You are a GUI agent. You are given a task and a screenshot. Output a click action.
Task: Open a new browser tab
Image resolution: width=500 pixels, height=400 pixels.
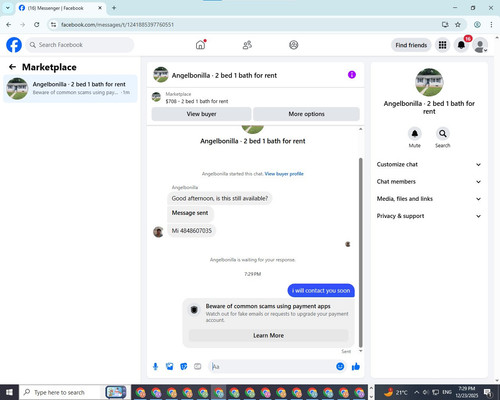pyautogui.click(x=114, y=8)
